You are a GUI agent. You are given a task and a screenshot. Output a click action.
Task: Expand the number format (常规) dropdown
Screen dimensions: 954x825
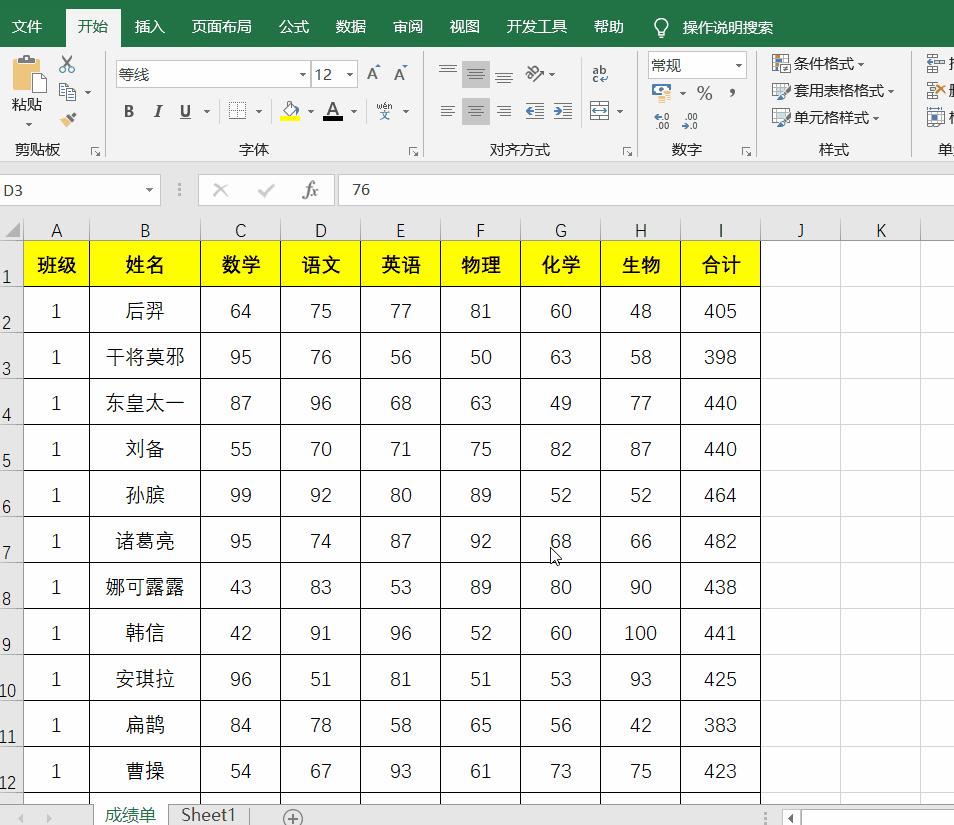739,65
